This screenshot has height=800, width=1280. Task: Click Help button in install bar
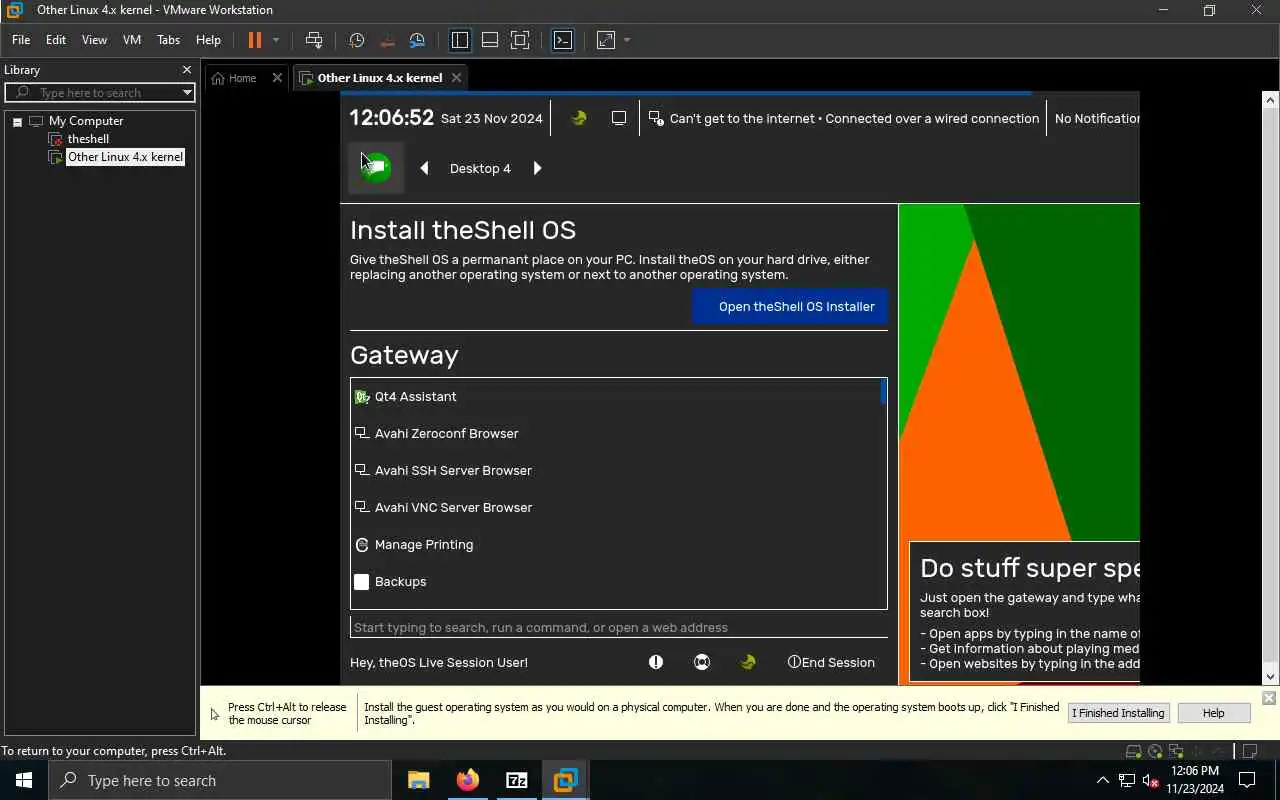(x=1213, y=713)
